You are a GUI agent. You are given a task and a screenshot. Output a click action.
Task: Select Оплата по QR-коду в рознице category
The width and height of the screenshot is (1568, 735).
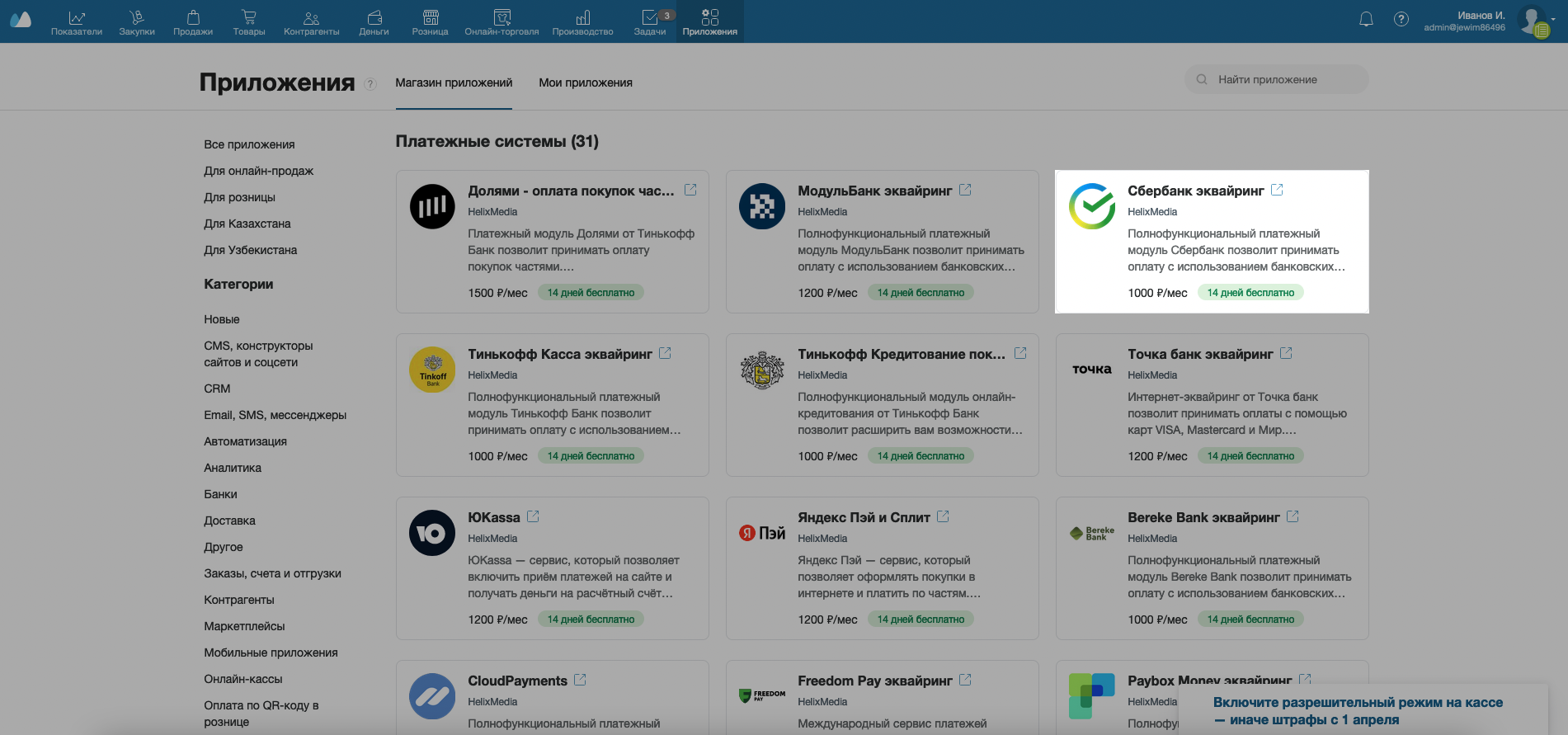[261, 714]
